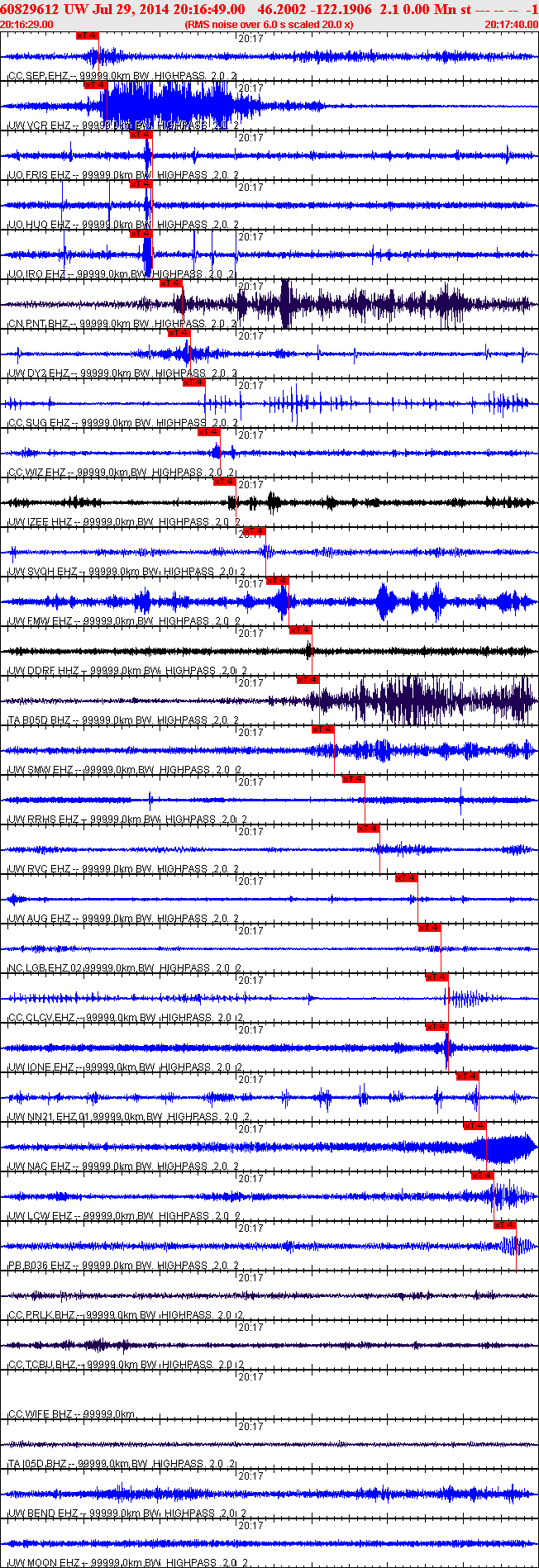539x1568 pixels.
Task: Select the origin time text 20:16:49.00
Action: (x=209, y=8)
